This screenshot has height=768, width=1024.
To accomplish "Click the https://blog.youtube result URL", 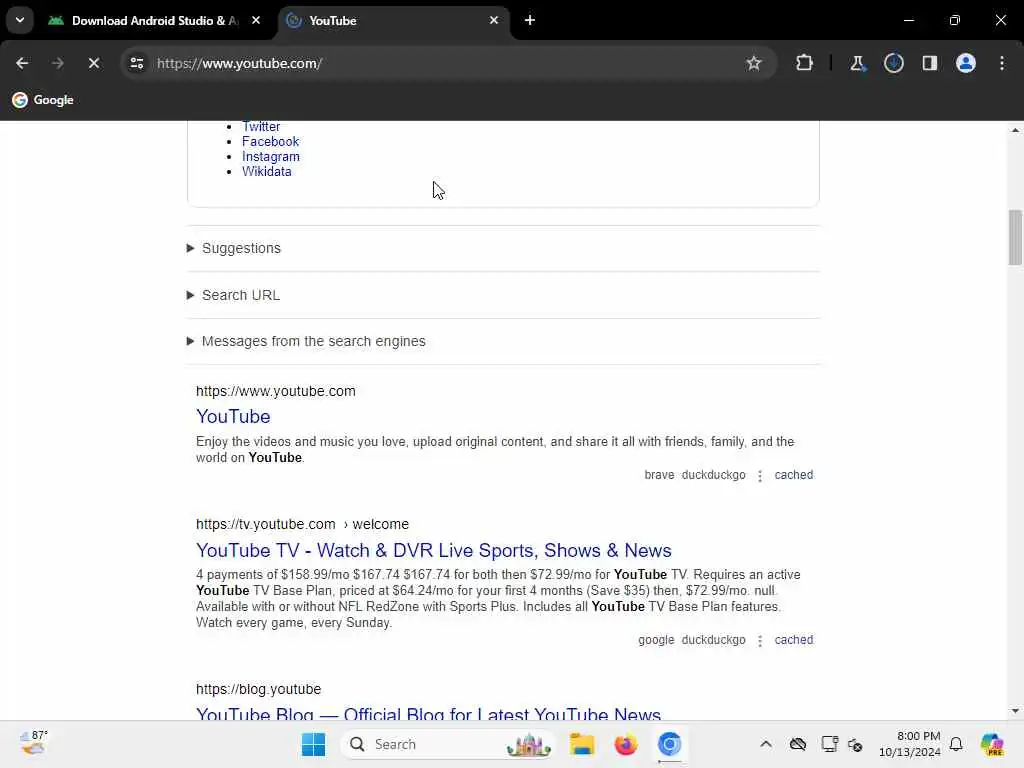I will point(259,689).
